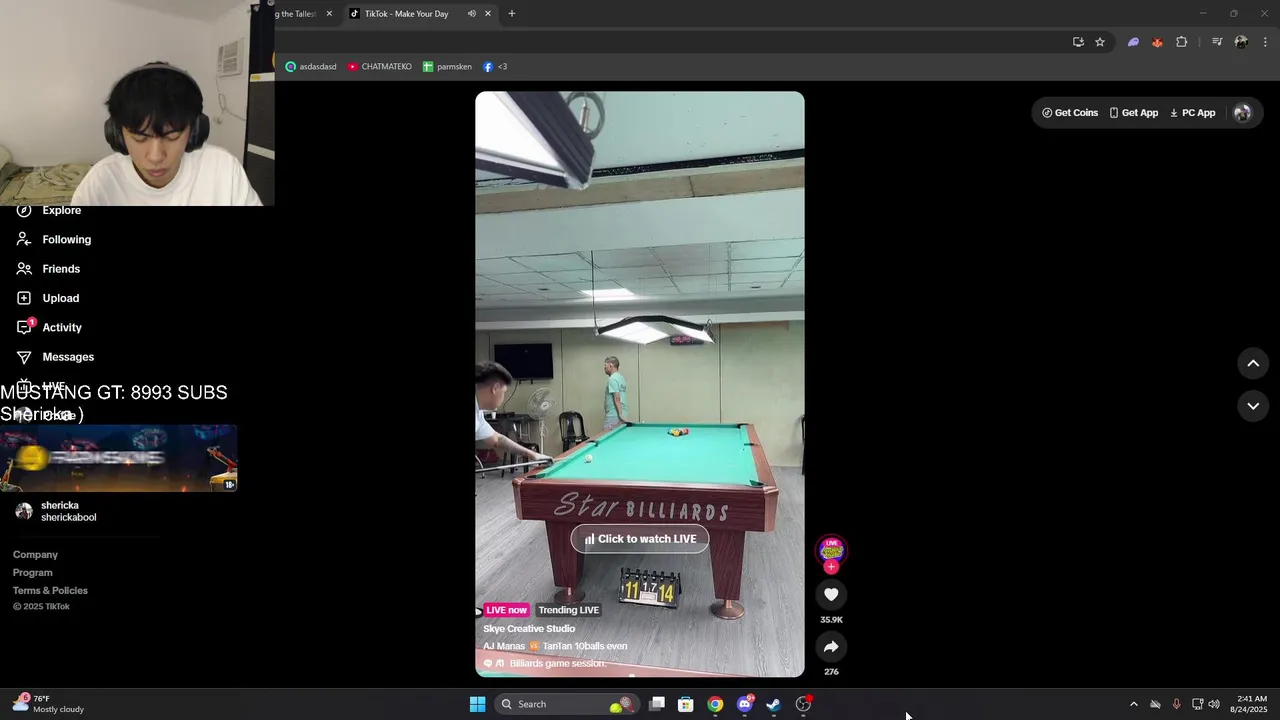Open the Program footer link
This screenshot has width=1280, height=720.
[x=32, y=573]
